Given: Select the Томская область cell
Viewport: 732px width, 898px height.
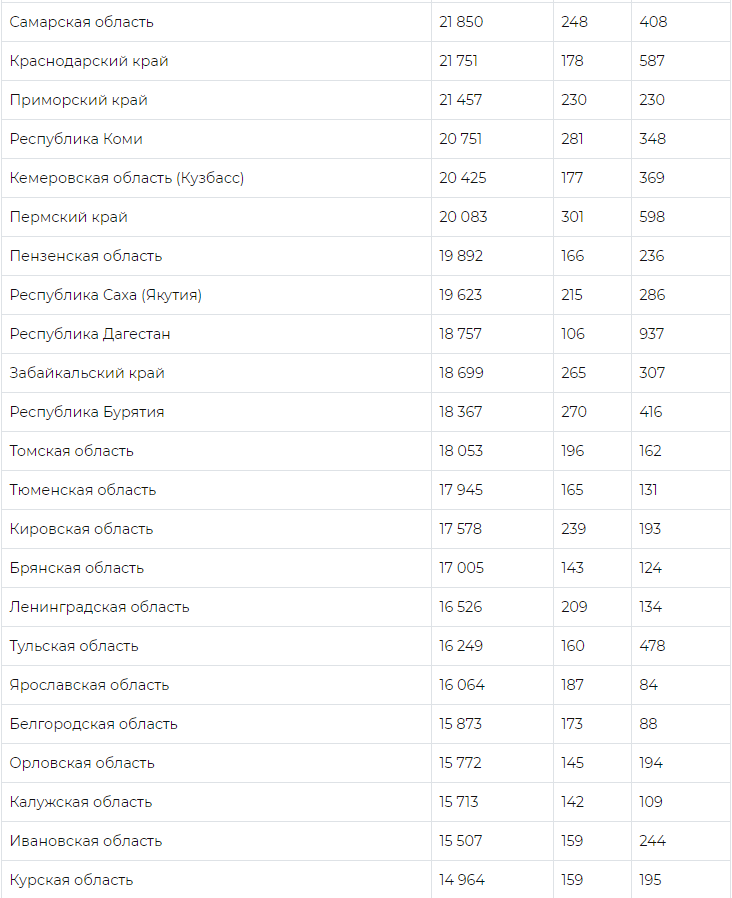Looking at the screenshot, I should (x=72, y=451).
